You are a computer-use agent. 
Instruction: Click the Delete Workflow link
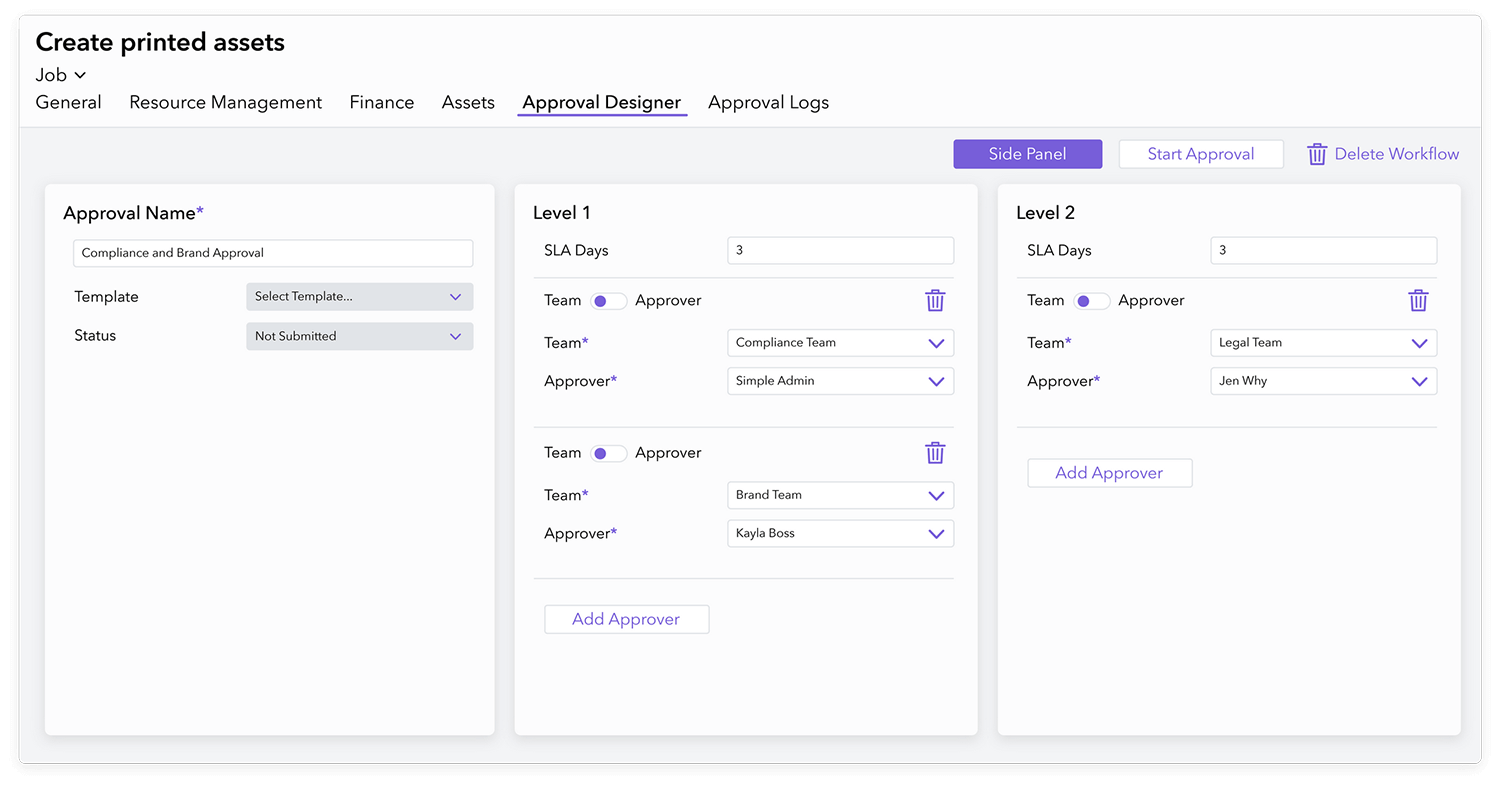click(1397, 154)
